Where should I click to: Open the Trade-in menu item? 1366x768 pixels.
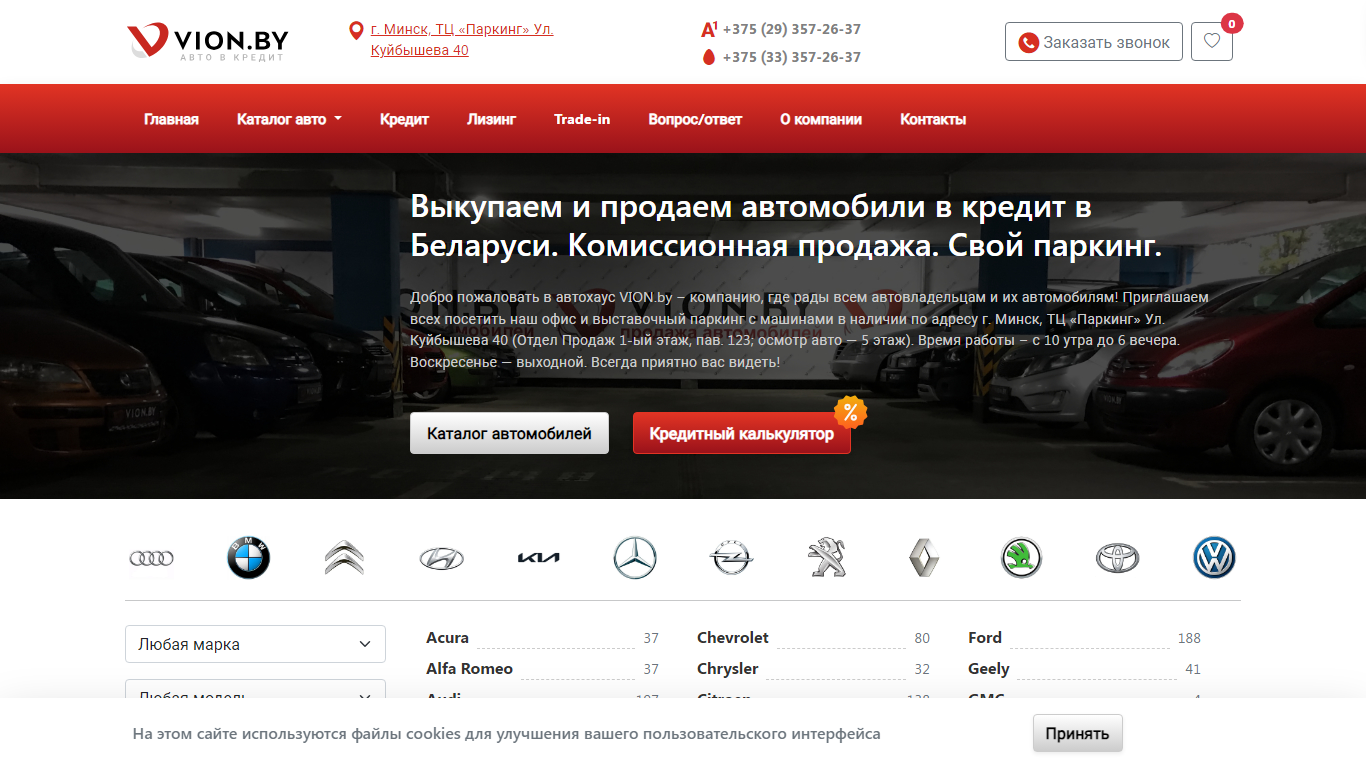pos(582,119)
